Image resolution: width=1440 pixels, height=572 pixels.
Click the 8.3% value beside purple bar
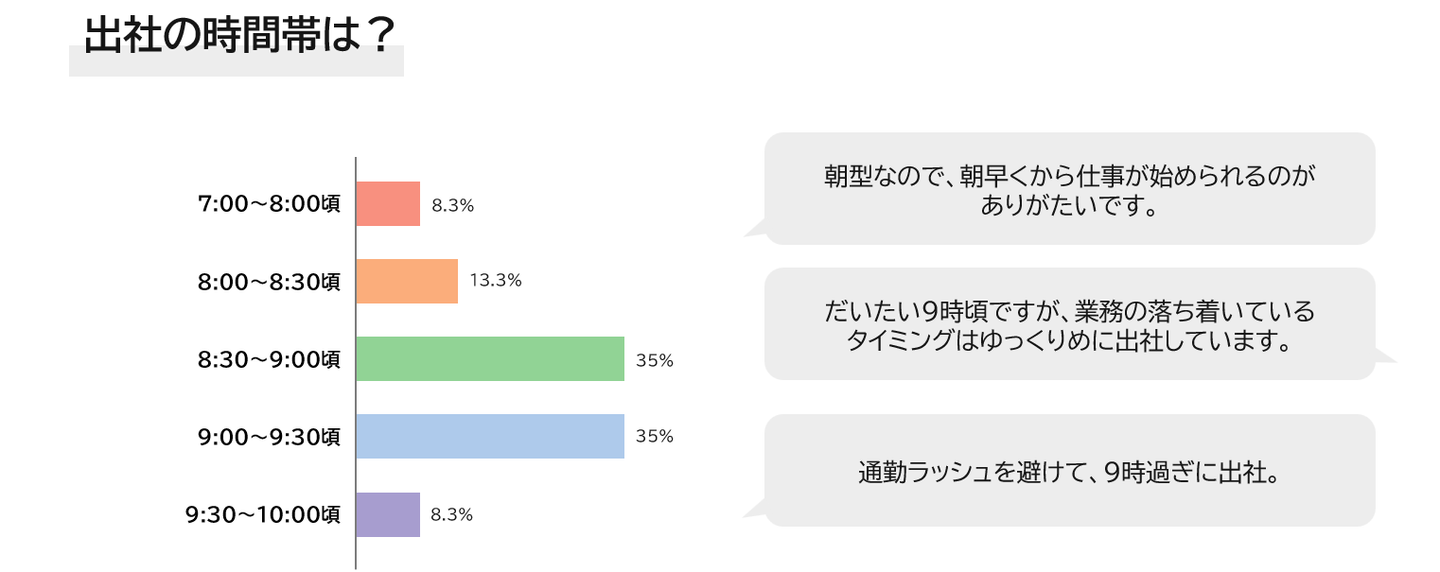point(451,515)
